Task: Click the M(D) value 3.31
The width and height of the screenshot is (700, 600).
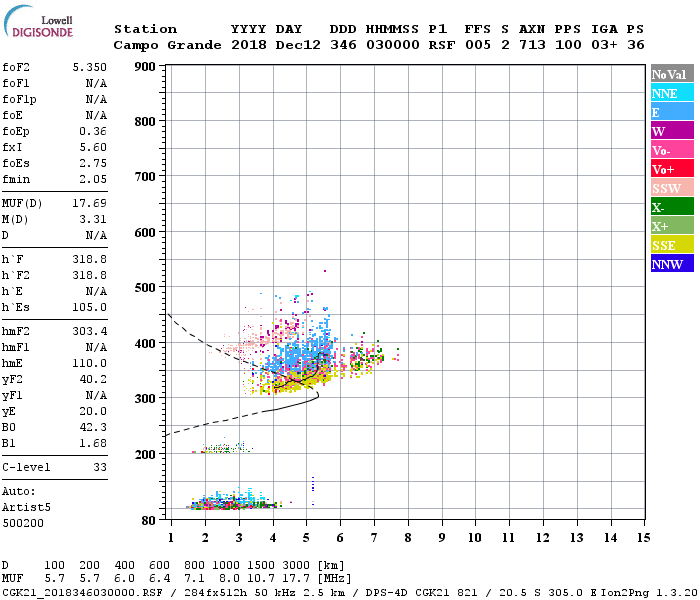Action: point(93,219)
